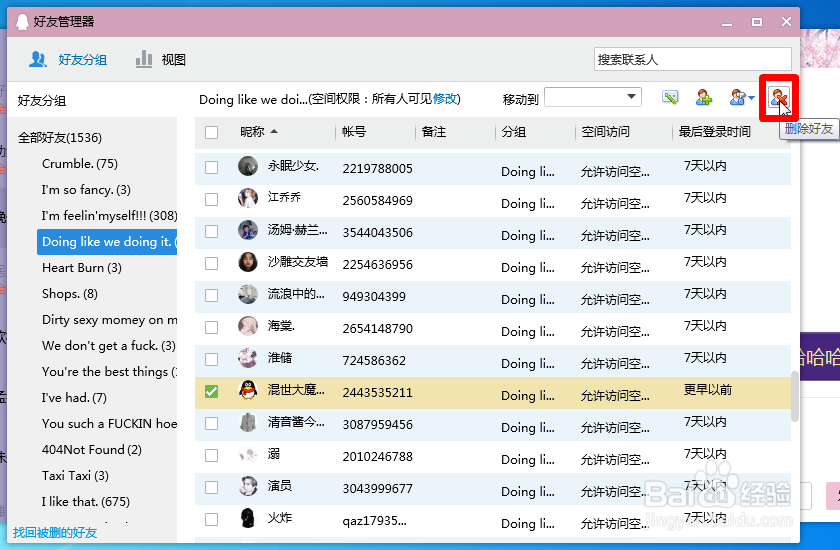The image size is (840, 550).
Task: Select I'm so fancy. (3) group
Action: pos(86,190)
